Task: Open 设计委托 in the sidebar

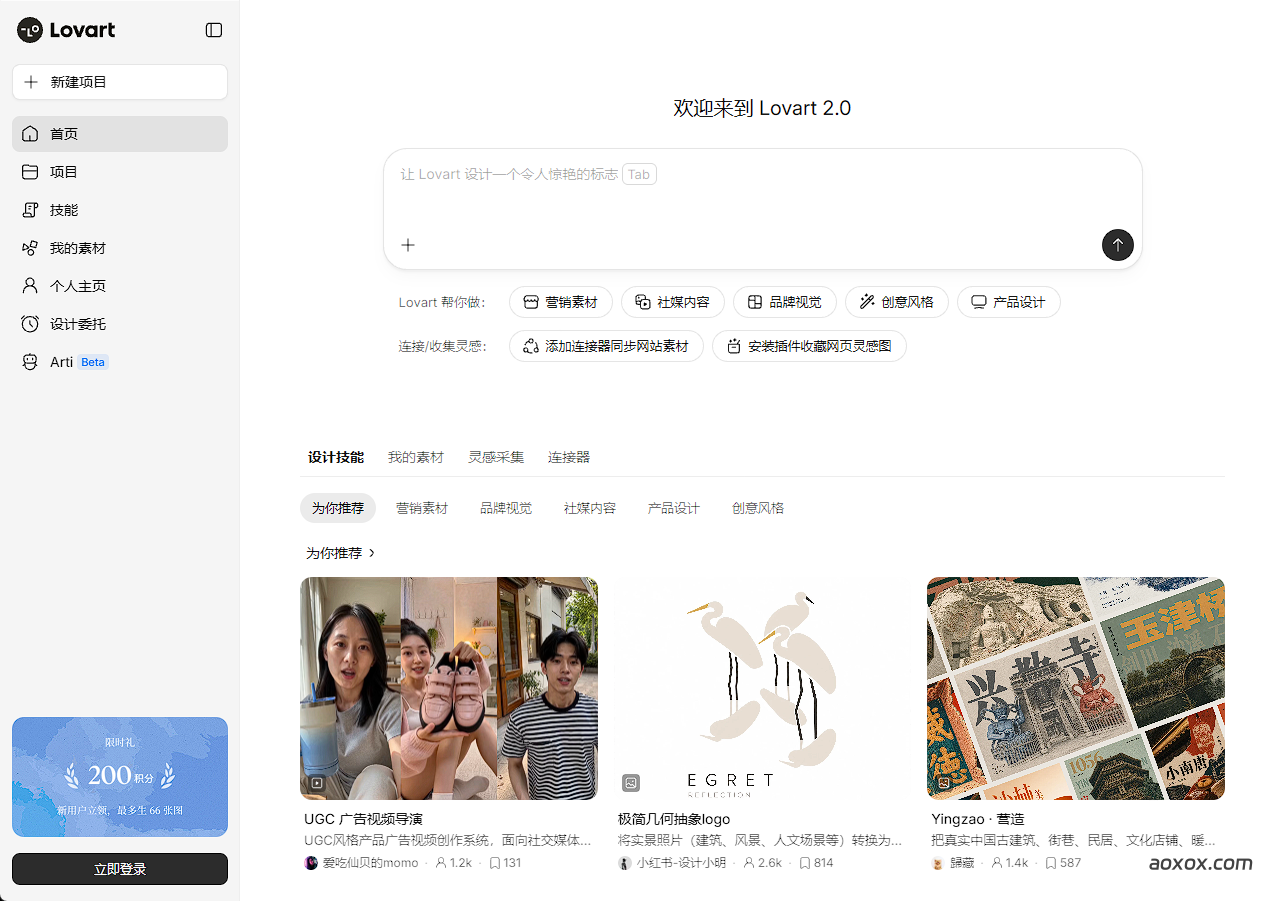Action: tap(120, 324)
